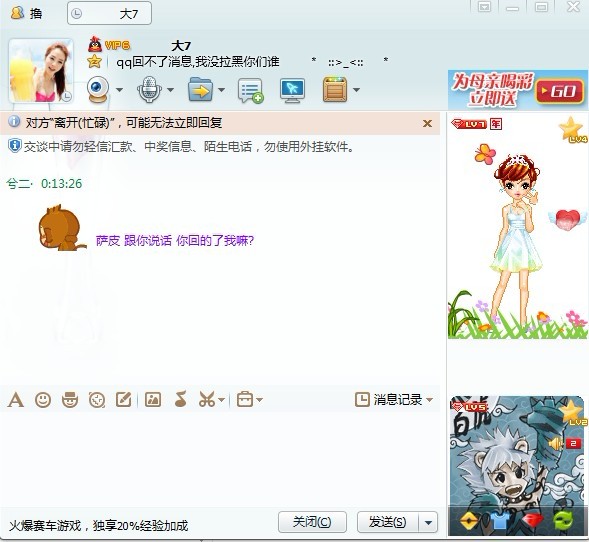Open the blue t-shirt dress-up icon
This screenshot has width=589, height=542.
point(500,521)
